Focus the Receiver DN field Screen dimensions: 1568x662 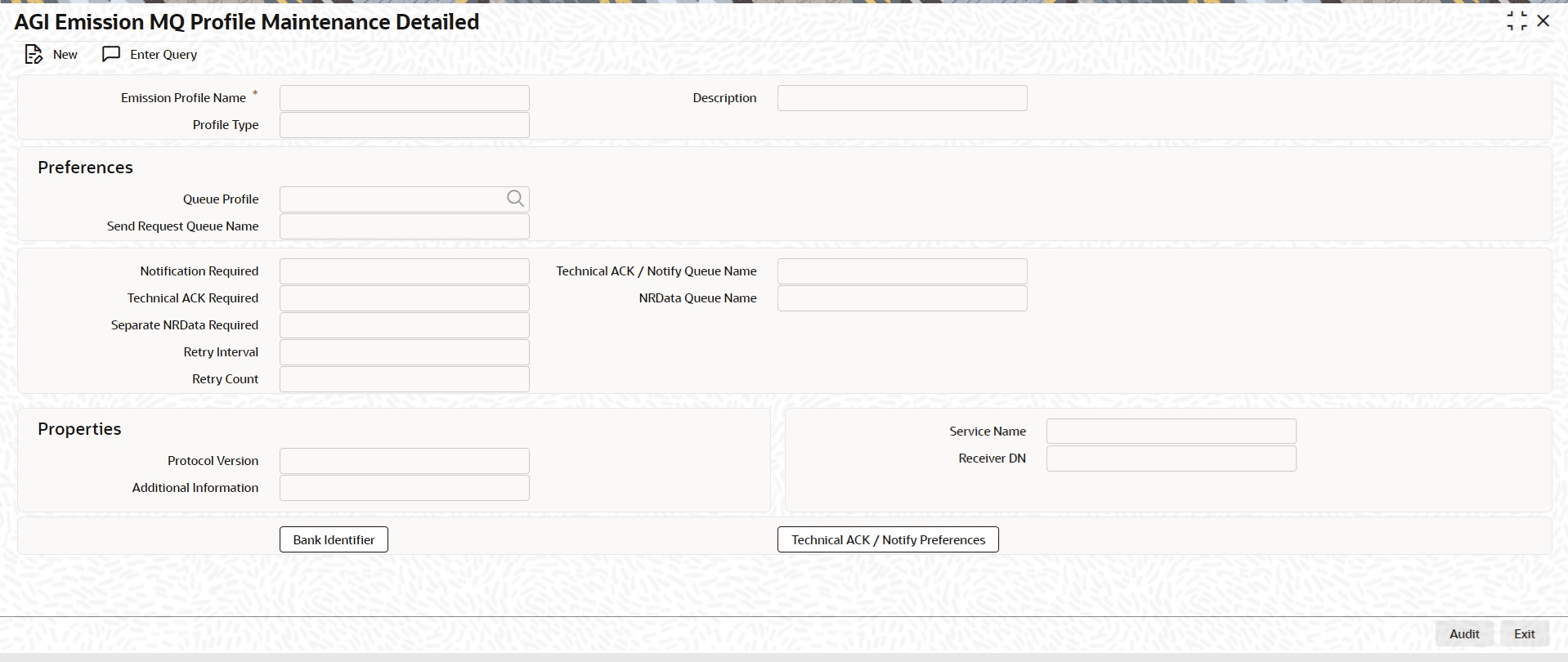1172,458
